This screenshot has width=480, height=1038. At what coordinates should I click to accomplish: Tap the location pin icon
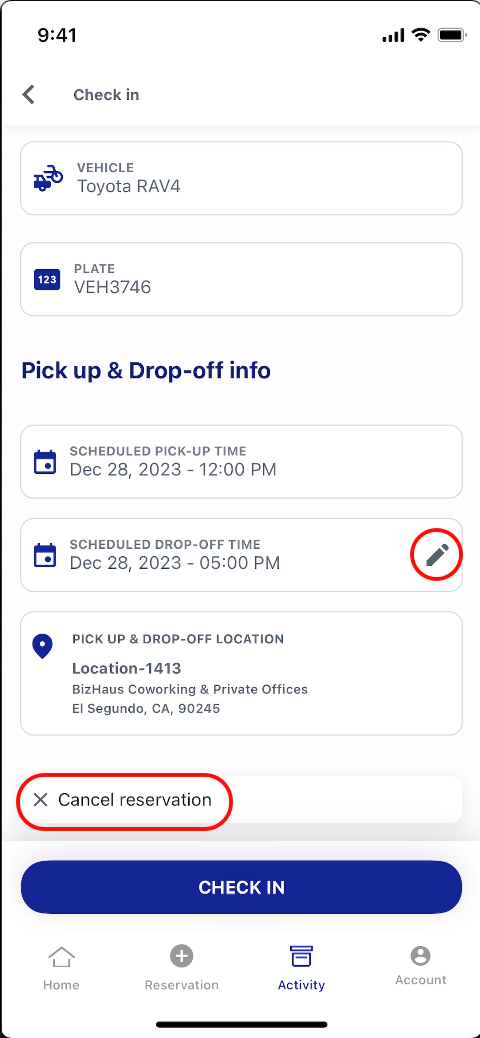42,647
